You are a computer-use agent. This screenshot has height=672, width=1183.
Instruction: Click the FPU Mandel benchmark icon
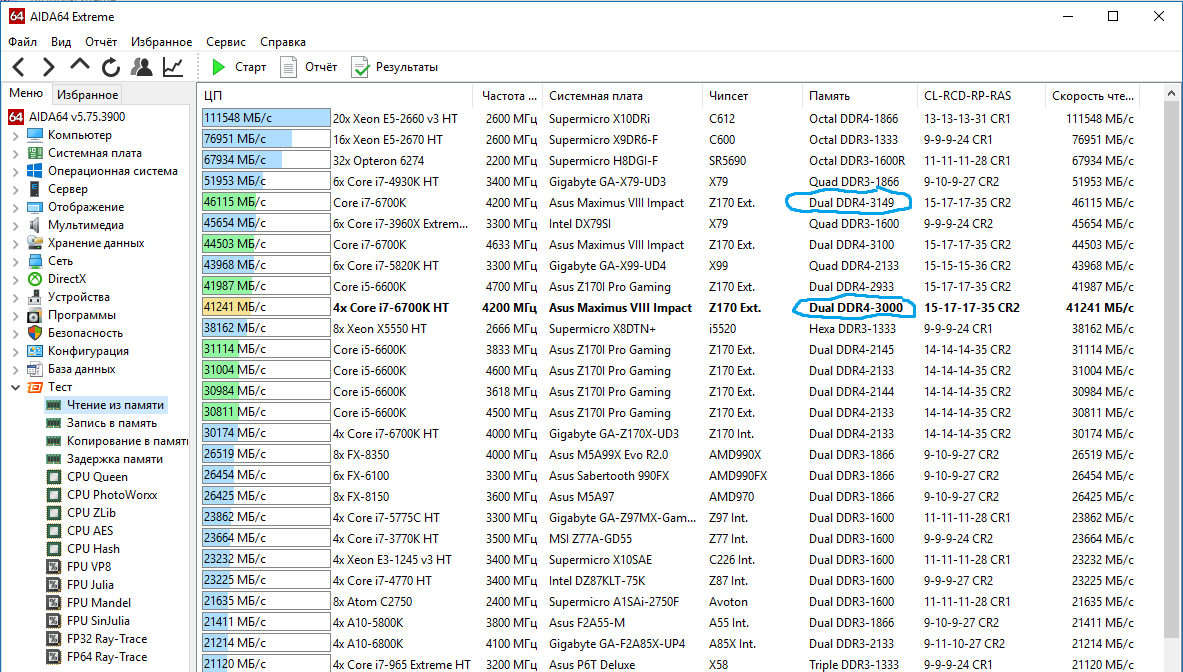[54, 603]
